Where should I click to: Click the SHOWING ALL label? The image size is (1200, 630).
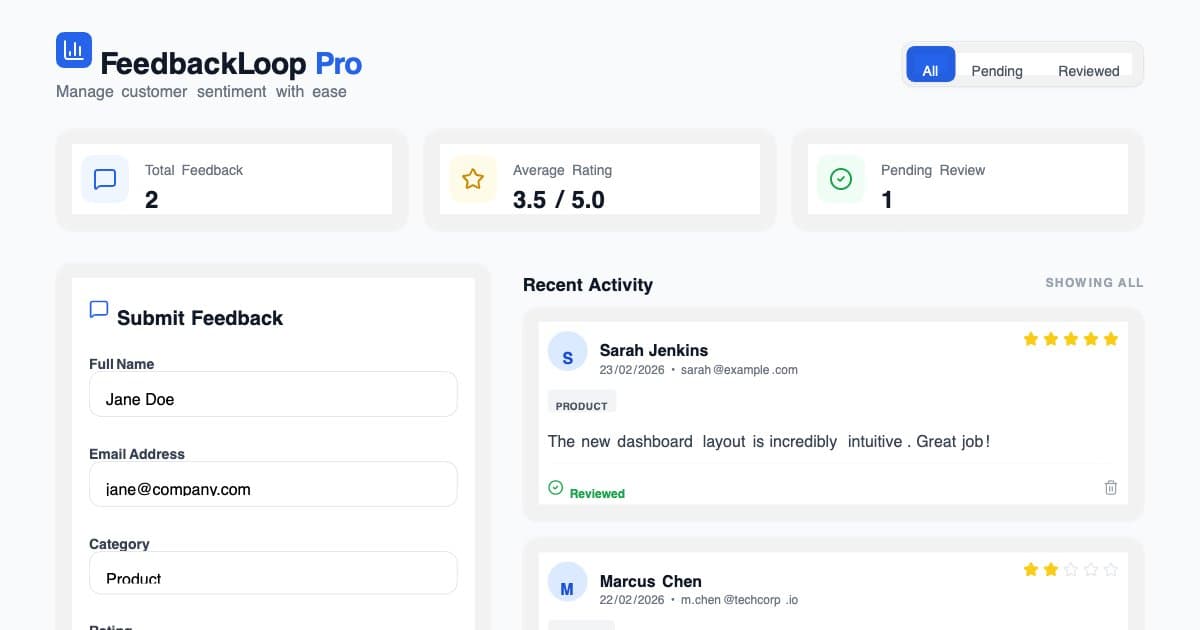tap(1094, 283)
